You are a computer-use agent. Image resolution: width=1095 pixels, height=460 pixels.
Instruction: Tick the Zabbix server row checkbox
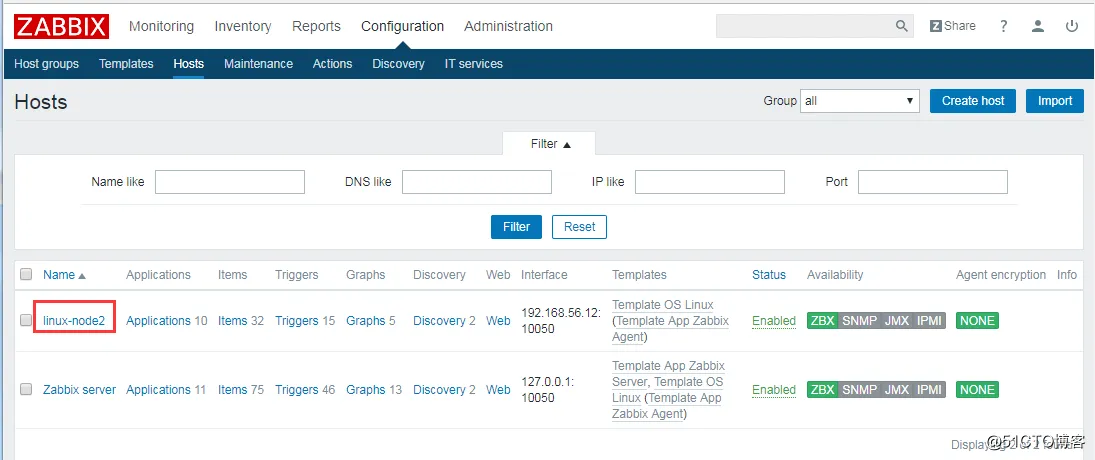(x=26, y=389)
